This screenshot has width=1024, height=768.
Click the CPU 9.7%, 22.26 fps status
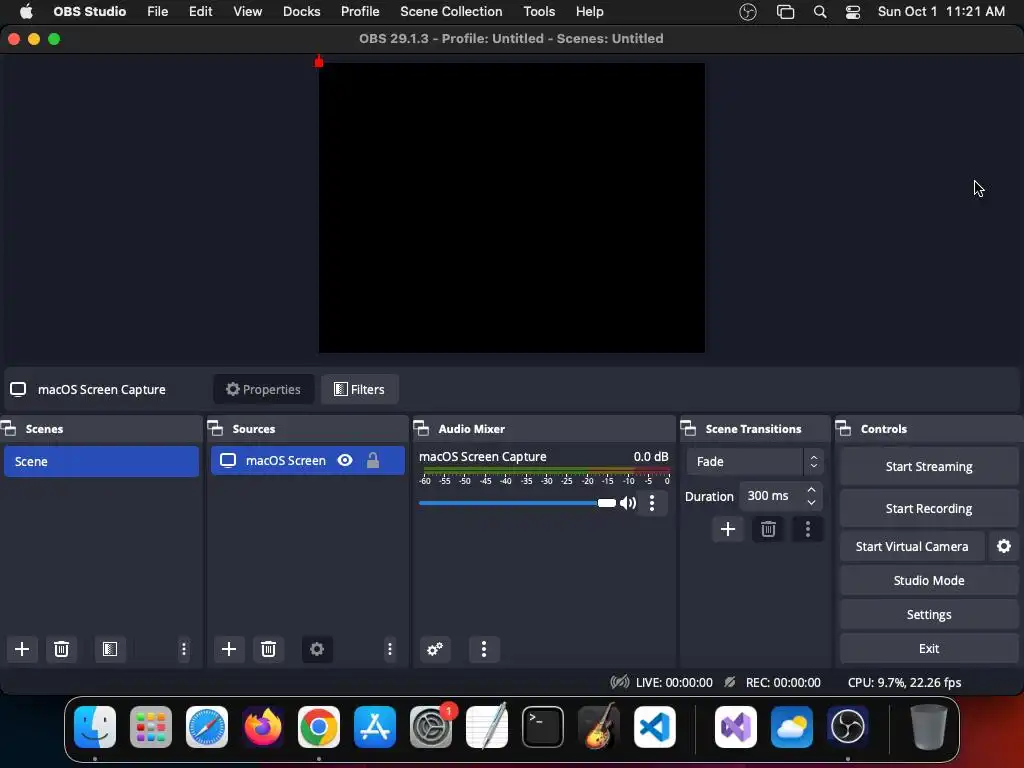click(x=904, y=682)
